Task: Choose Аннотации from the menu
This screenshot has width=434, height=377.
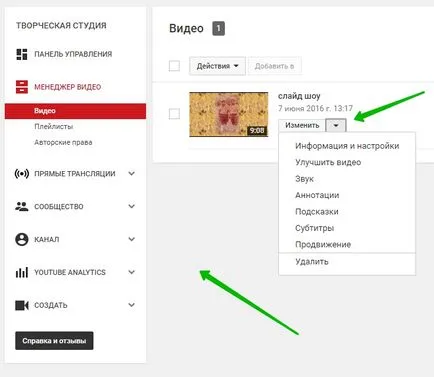Action: pyautogui.click(x=347, y=195)
